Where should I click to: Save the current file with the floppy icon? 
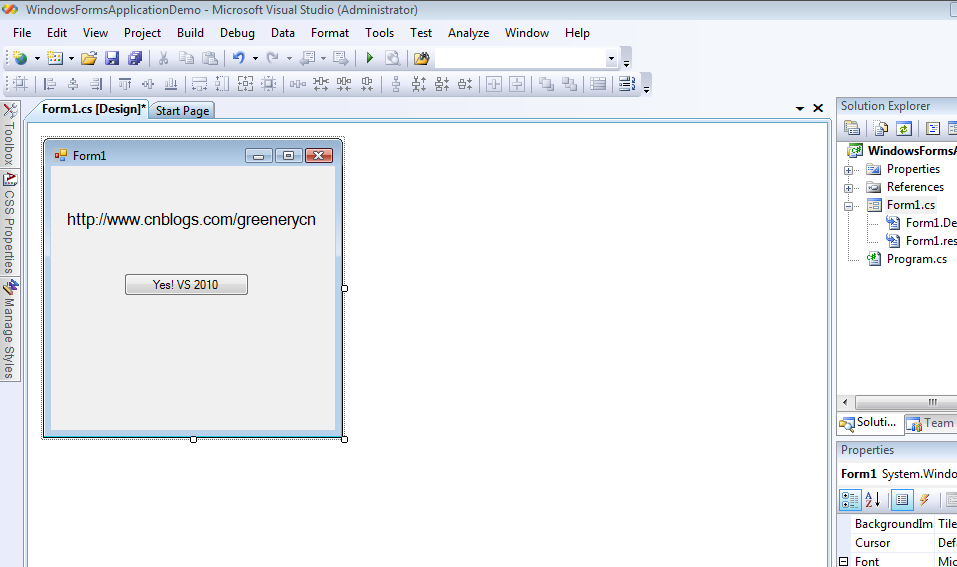(112, 58)
